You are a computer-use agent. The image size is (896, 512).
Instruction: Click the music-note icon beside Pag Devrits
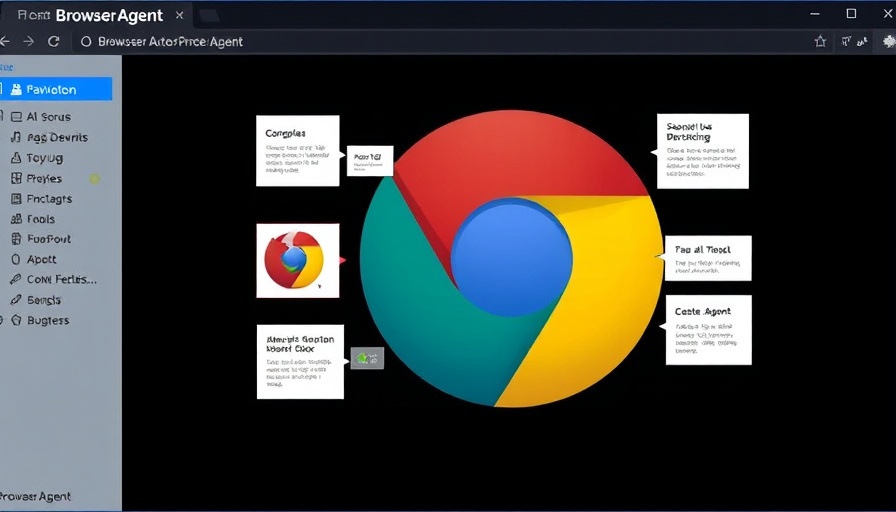[16, 137]
